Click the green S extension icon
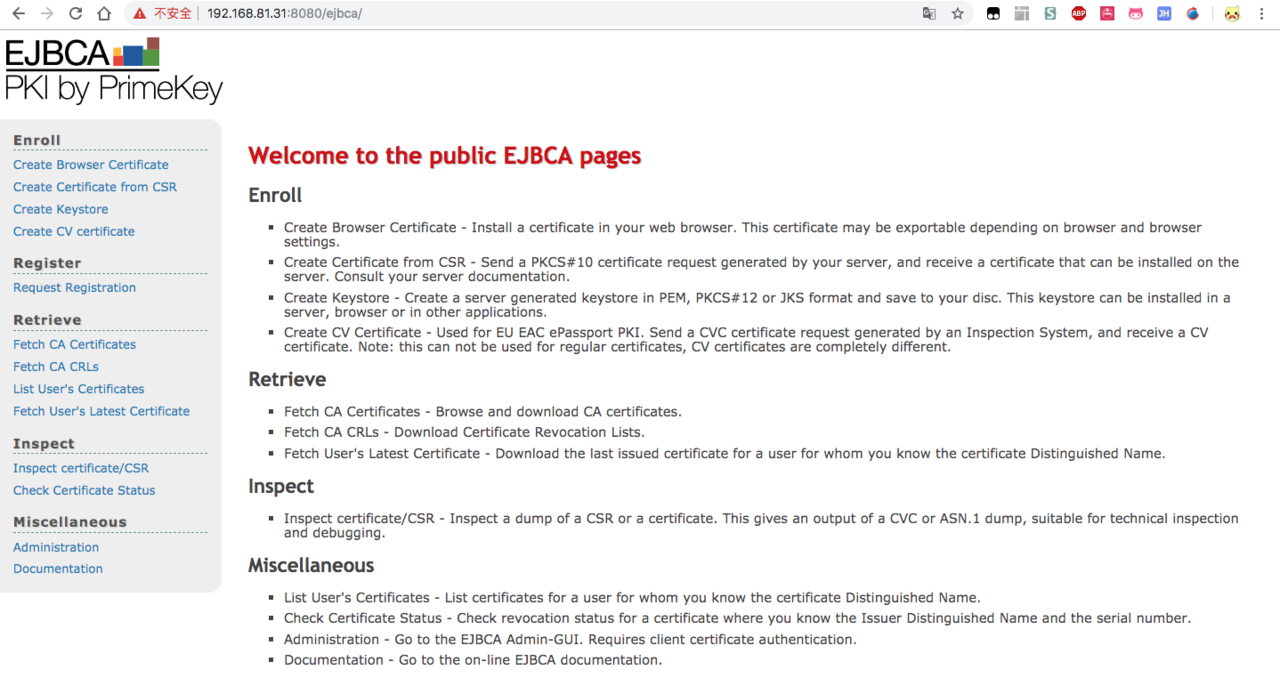Image resolution: width=1280 pixels, height=686 pixels. point(1050,14)
